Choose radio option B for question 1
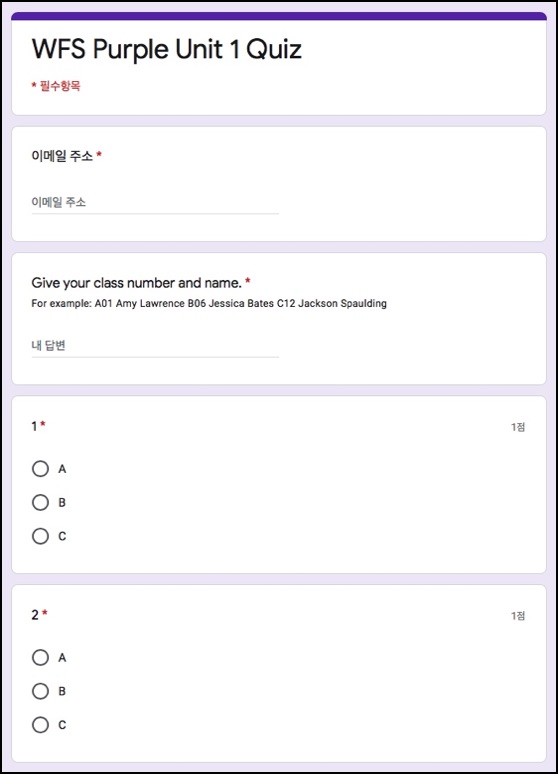 40,503
